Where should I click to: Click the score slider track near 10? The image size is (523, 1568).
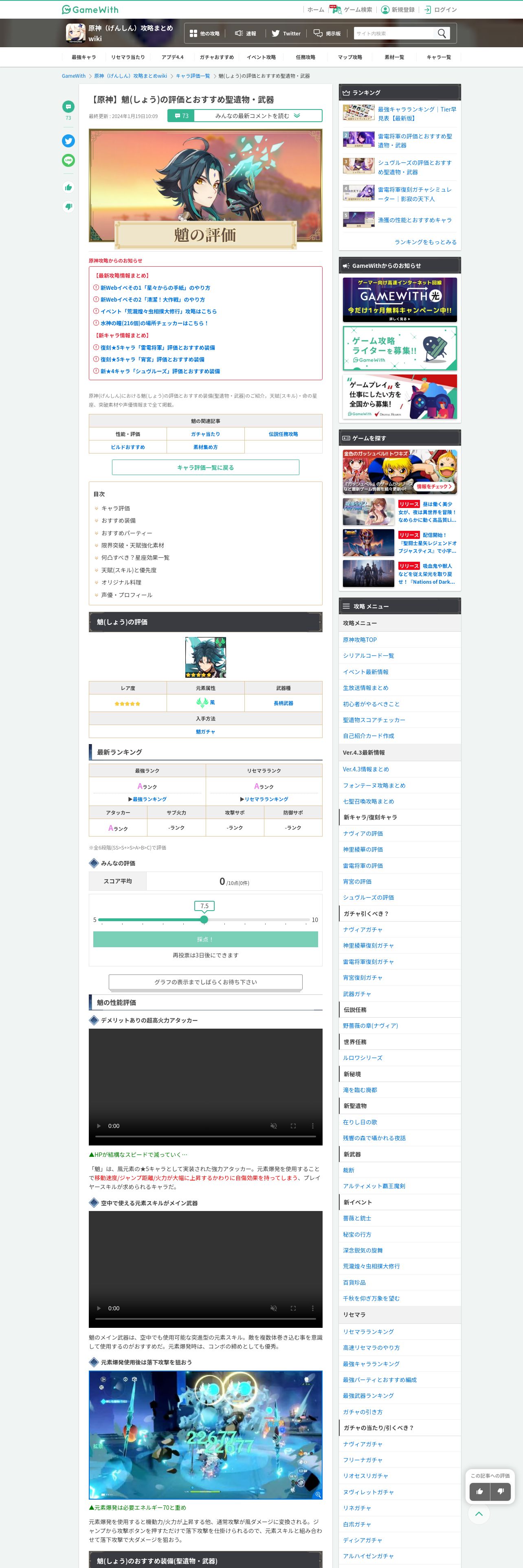[x=308, y=920]
